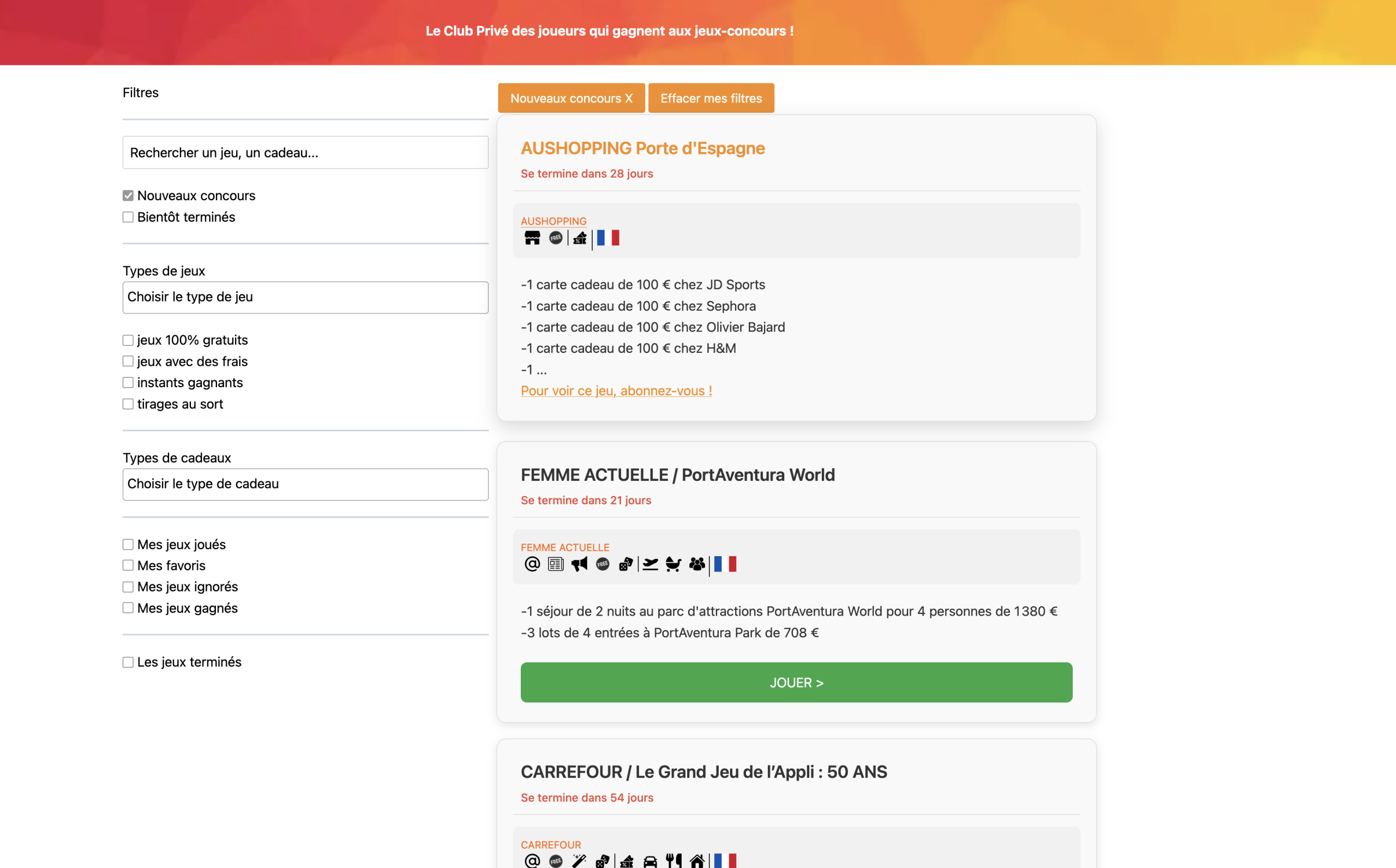Image resolution: width=1396 pixels, height=868 pixels.
Task: Click the voucher ticket icon under AUSHOPPING
Action: pos(580,238)
